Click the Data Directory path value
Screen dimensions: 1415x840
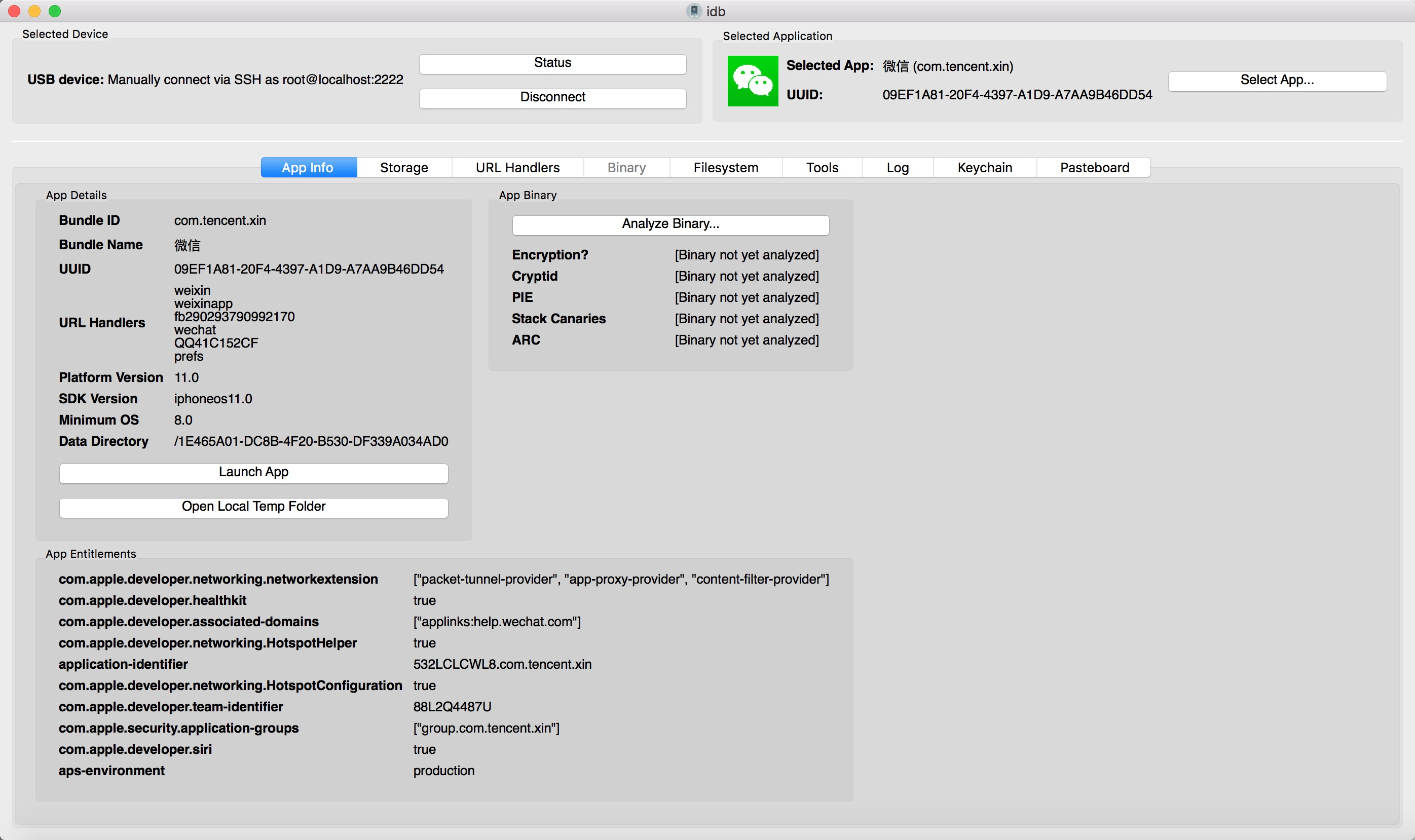click(311, 441)
